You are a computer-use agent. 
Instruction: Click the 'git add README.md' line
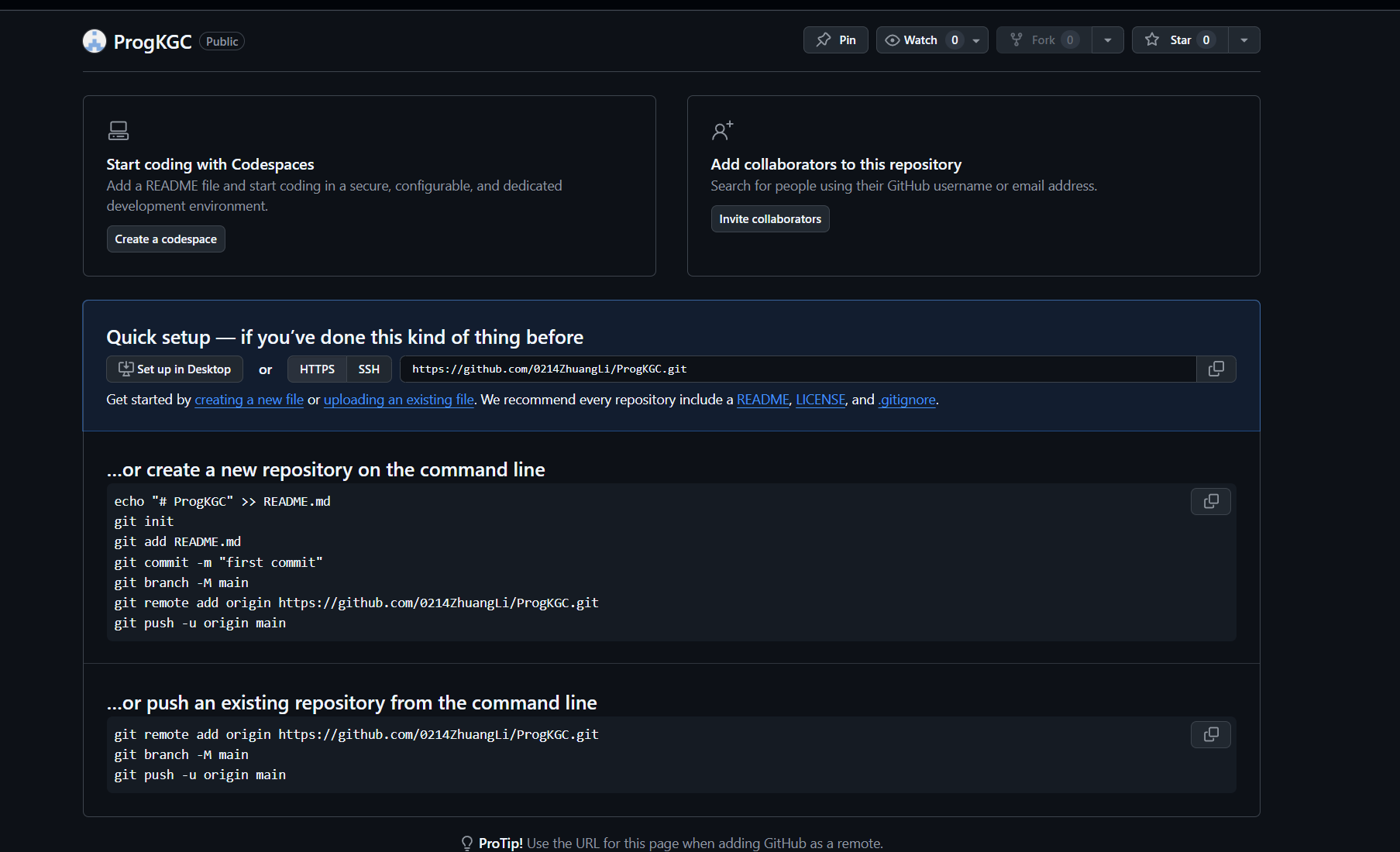pos(177,541)
